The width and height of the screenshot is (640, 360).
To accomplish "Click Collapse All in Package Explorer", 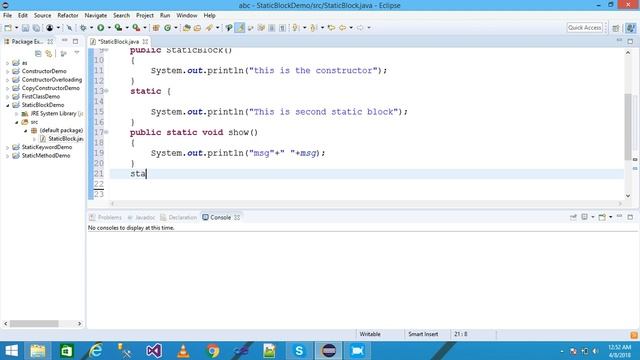I will click(x=38, y=53).
